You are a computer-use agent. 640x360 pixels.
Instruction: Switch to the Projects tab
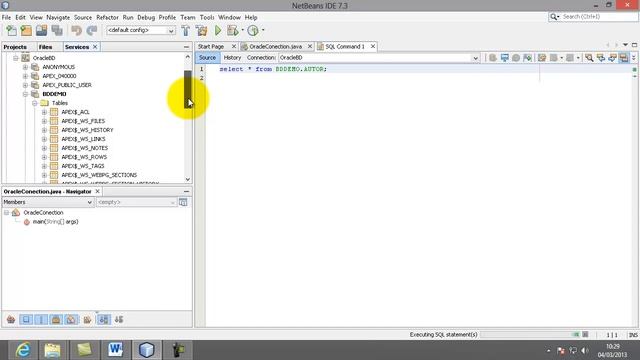(15, 47)
